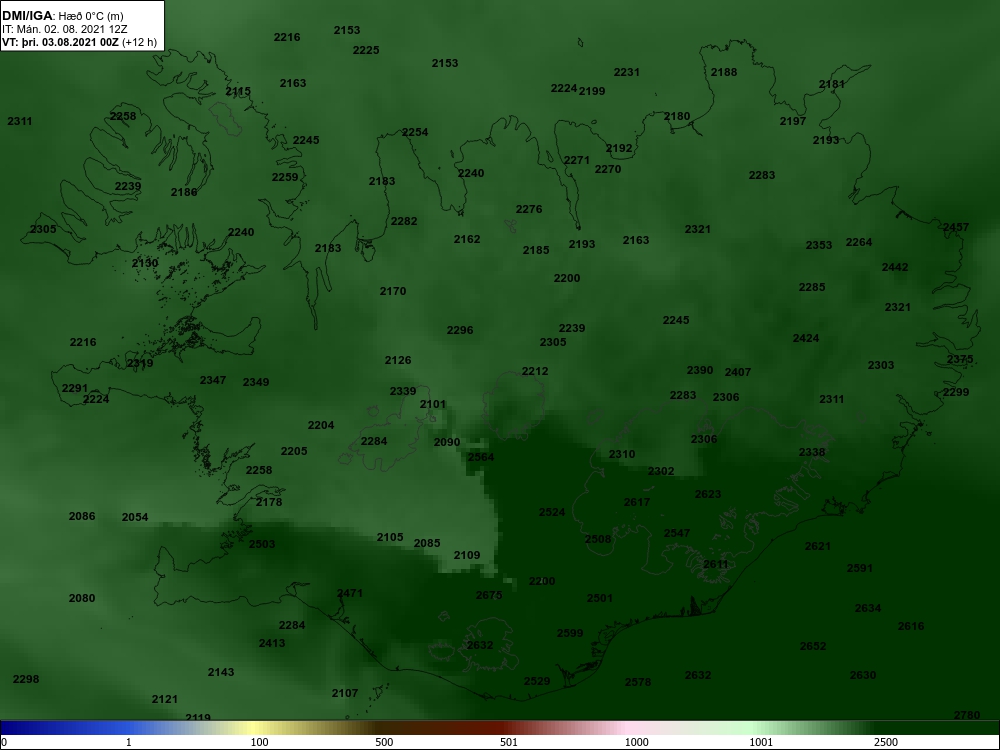The image size is (1000, 750).
Task: Click the map value 2591
Action: pyautogui.click(x=860, y=568)
